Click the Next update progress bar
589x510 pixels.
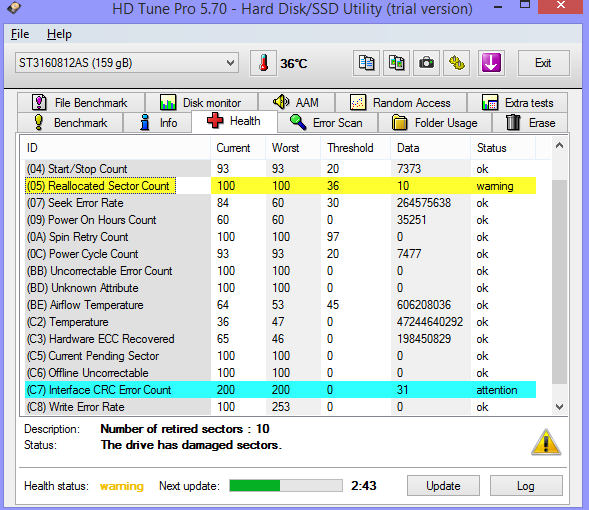coord(286,485)
